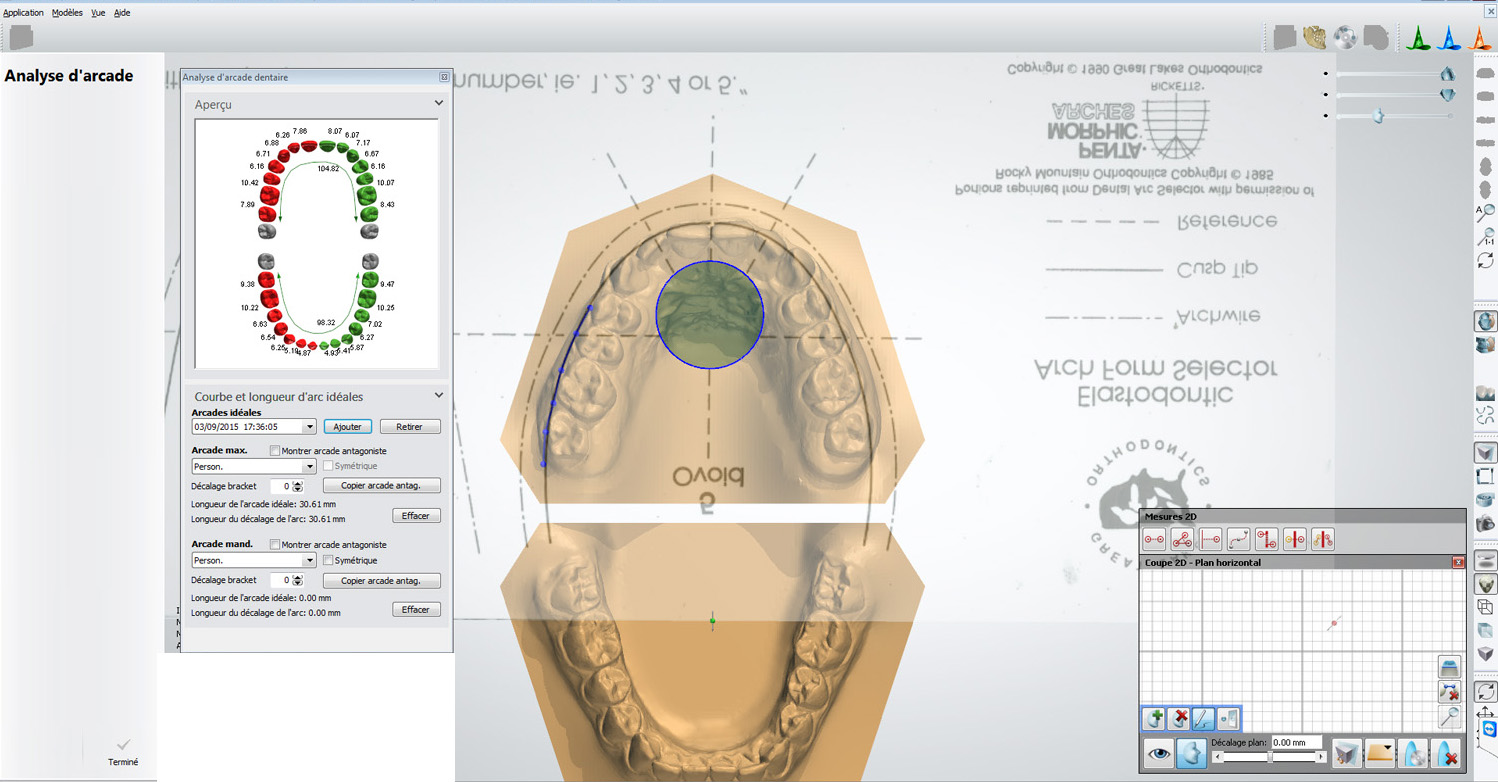The height and width of the screenshot is (782, 1498).
Task: Click the blue model icon in Coupe 2D panel
Action: click(x=1450, y=667)
